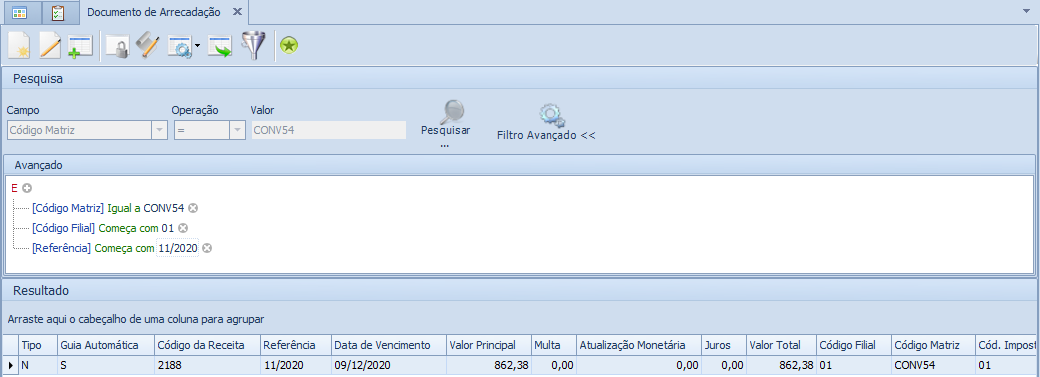Toggle Filtro Avançado panel button
Image resolution: width=1040 pixels, height=377 pixels.
547,123
